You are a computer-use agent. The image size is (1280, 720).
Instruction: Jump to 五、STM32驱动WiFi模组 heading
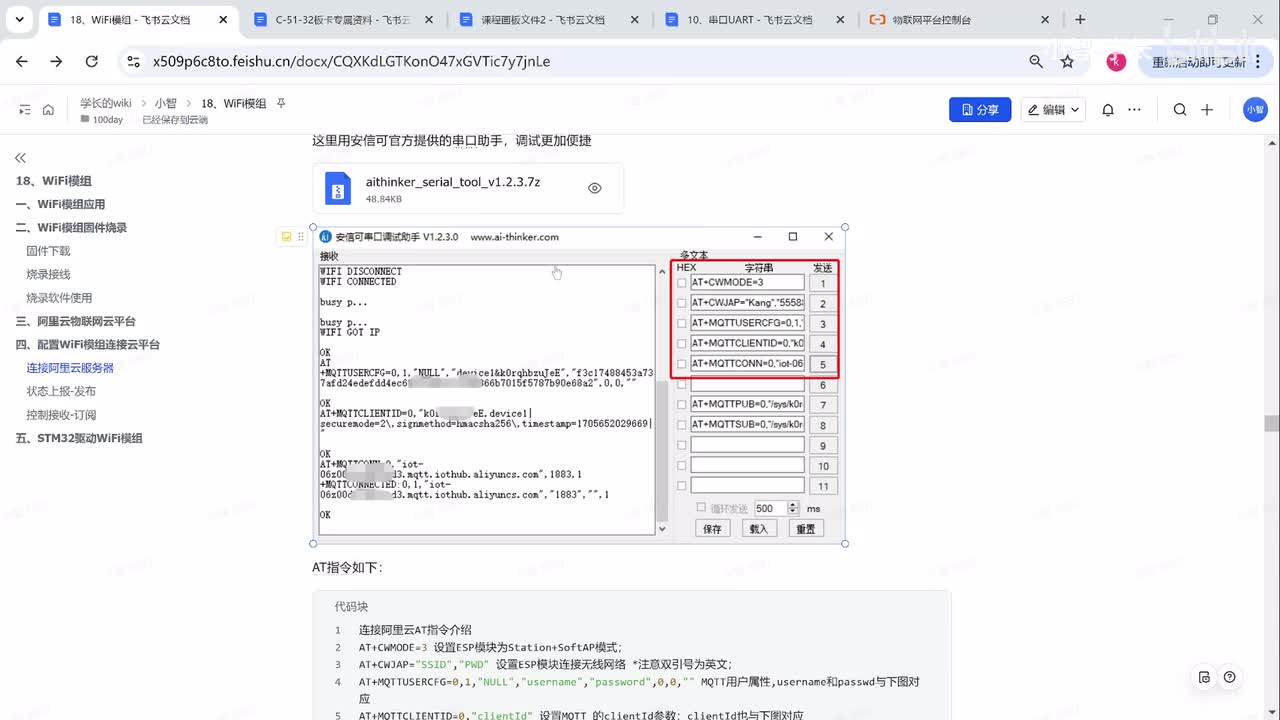pos(79,438)
